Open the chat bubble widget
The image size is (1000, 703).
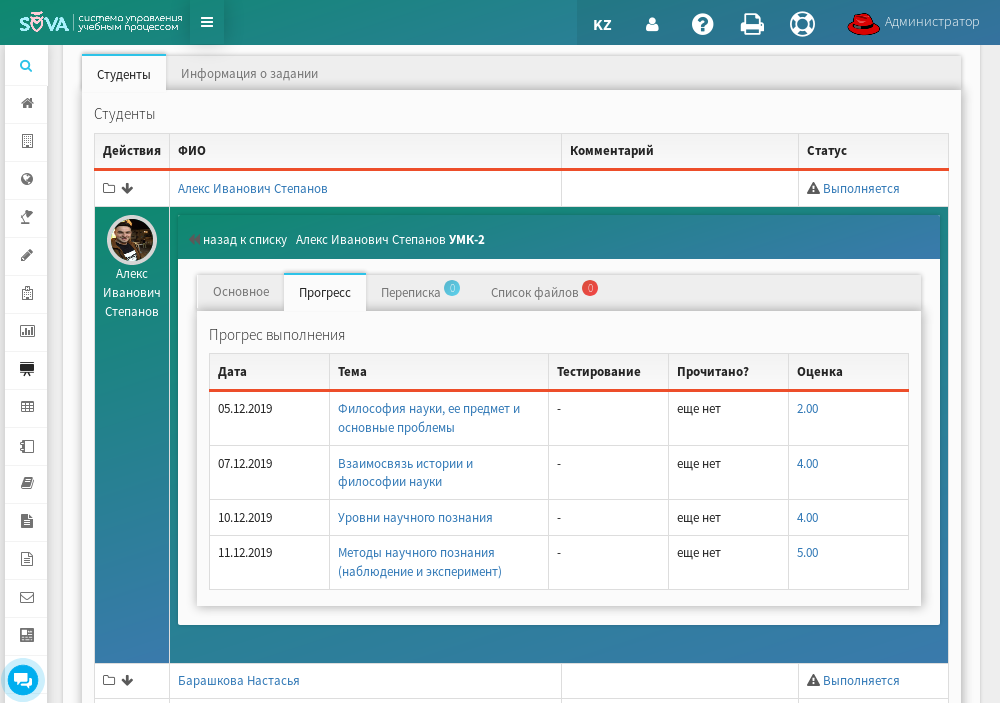(23, 680)
